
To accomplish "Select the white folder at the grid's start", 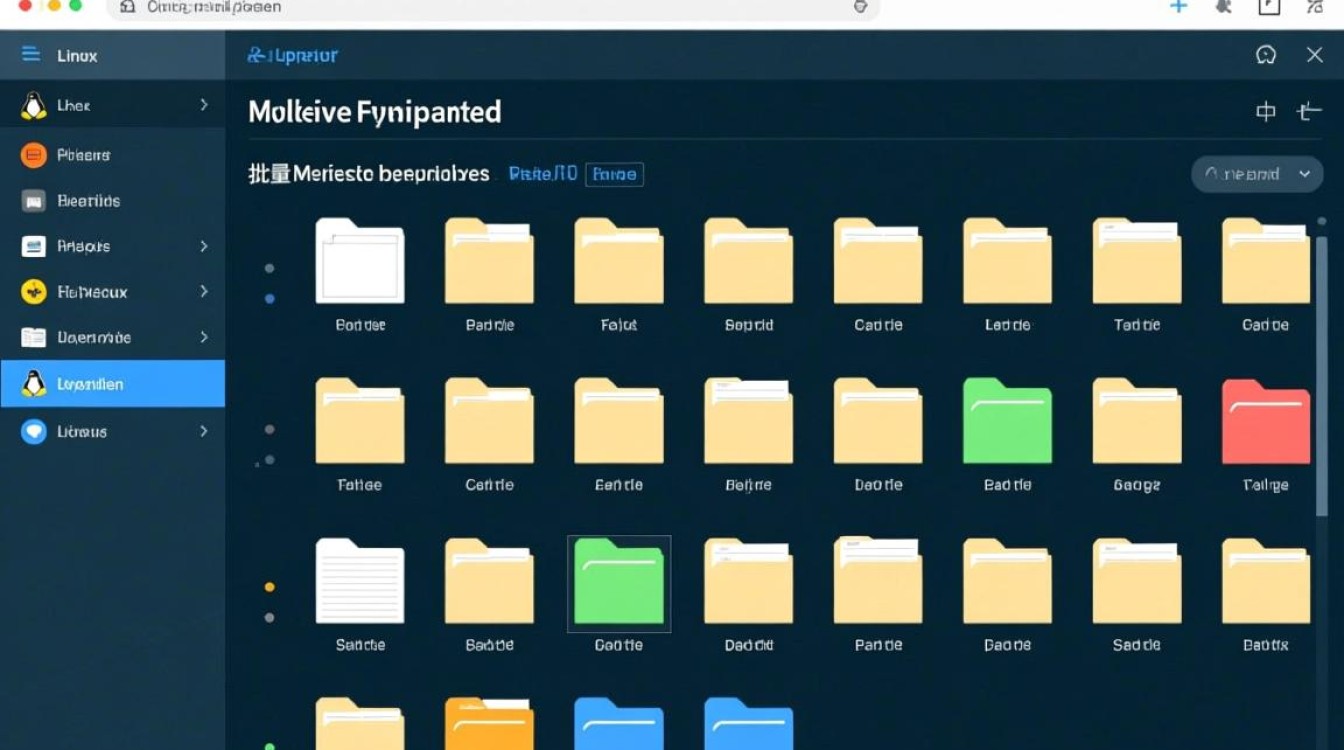I will coord(360,262).
